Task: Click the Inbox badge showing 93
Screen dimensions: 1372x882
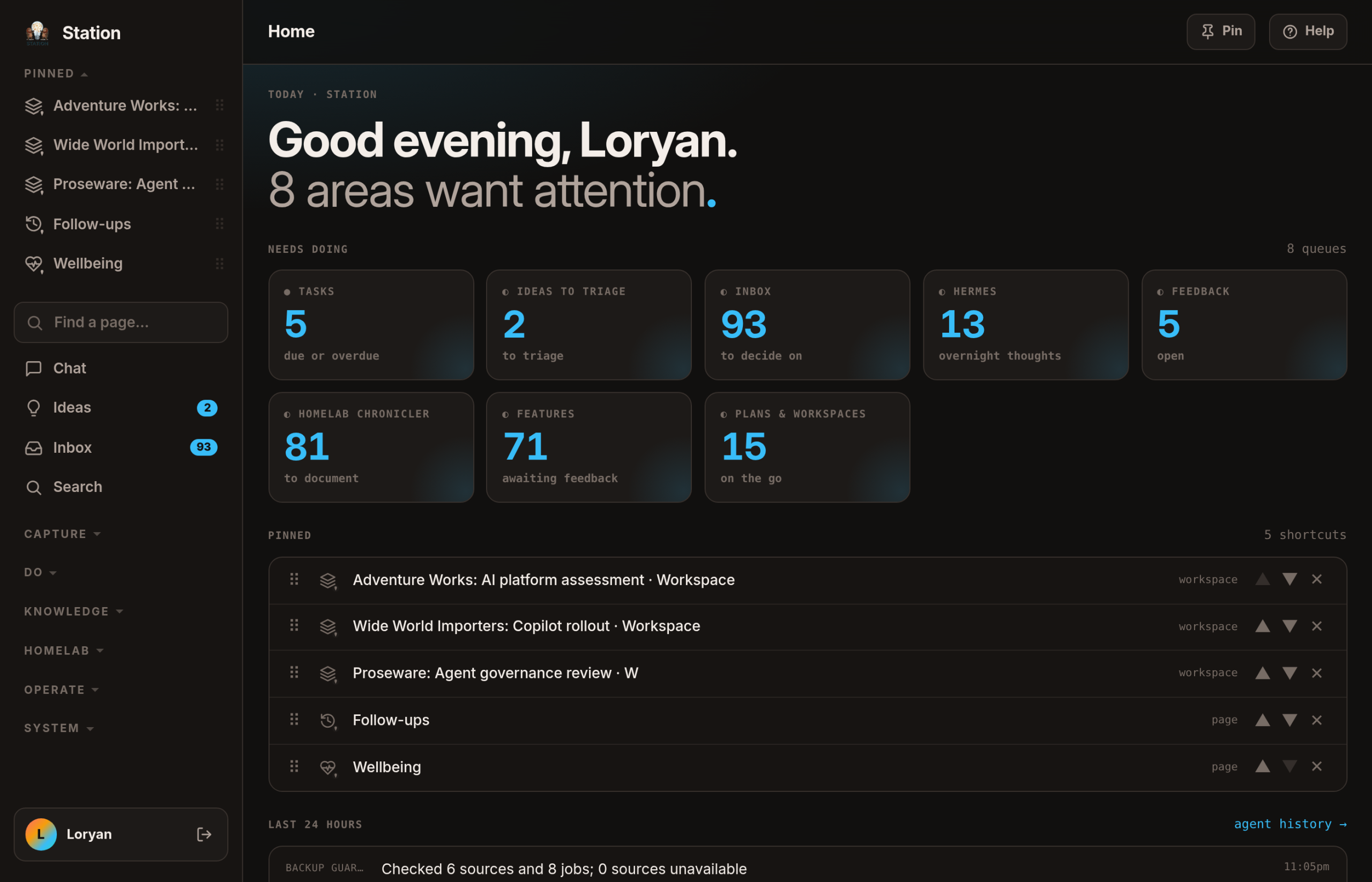Action: tap(203, 447)
